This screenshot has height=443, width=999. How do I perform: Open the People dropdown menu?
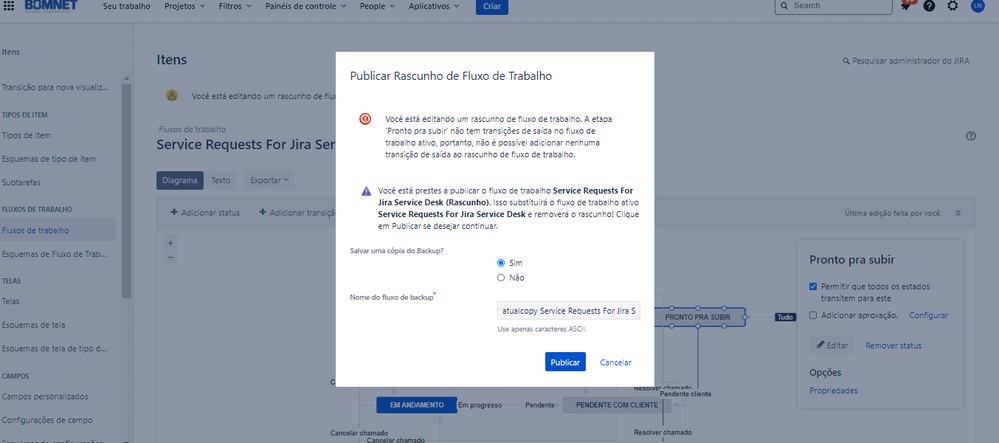377,6
